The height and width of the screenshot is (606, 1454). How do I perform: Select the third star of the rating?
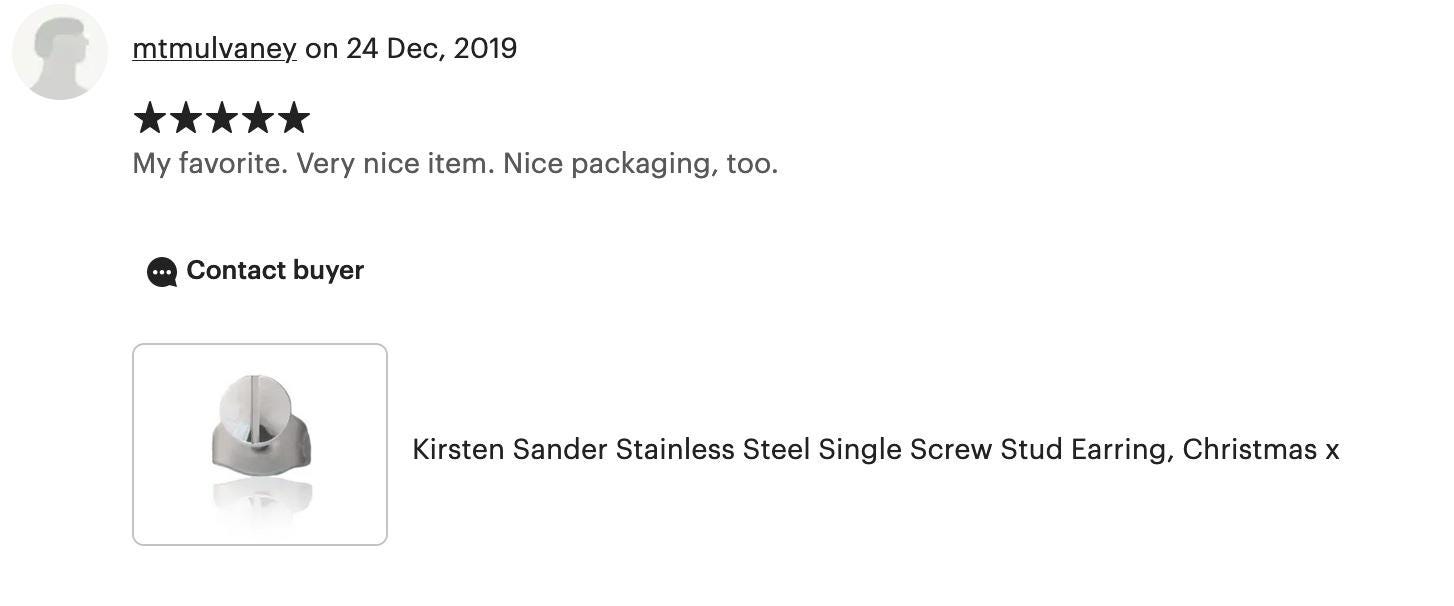tap(221, 118)
